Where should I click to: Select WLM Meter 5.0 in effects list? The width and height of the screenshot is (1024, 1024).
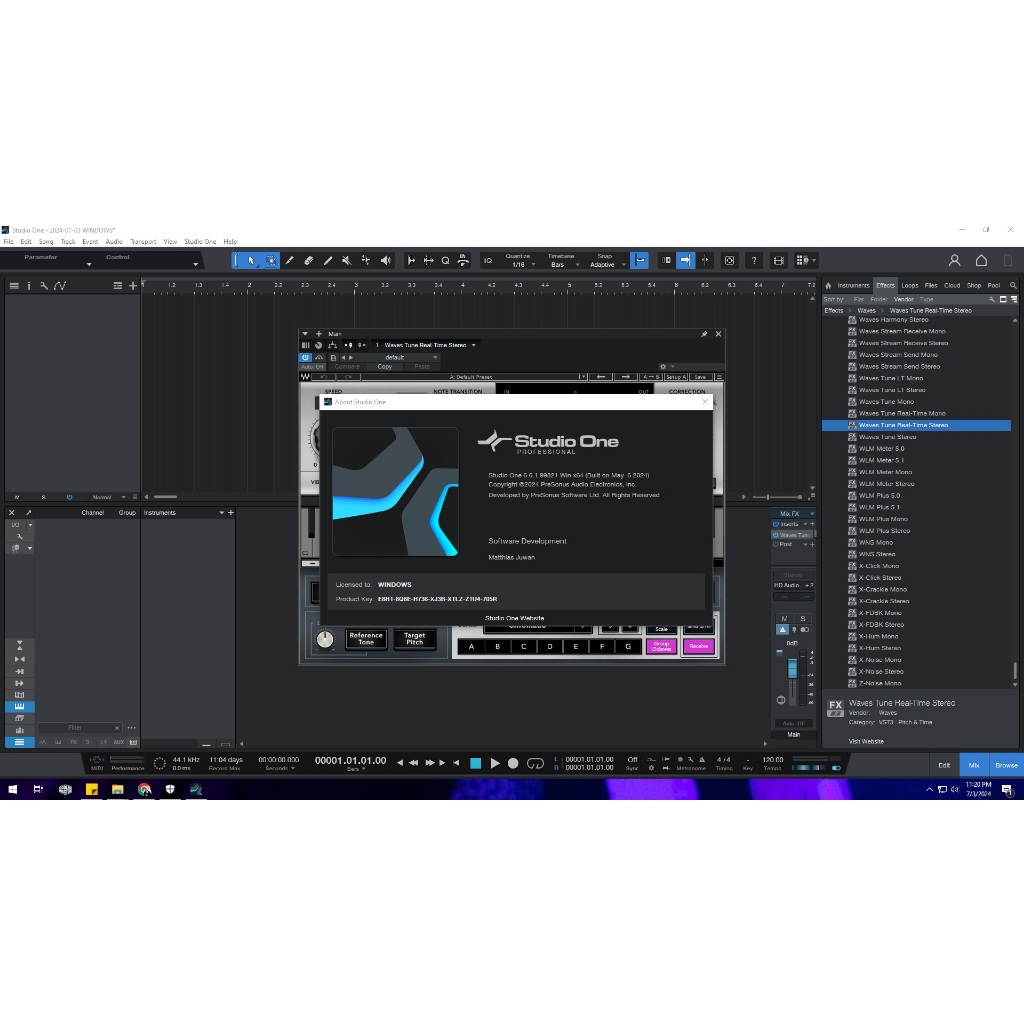[881, 449]
